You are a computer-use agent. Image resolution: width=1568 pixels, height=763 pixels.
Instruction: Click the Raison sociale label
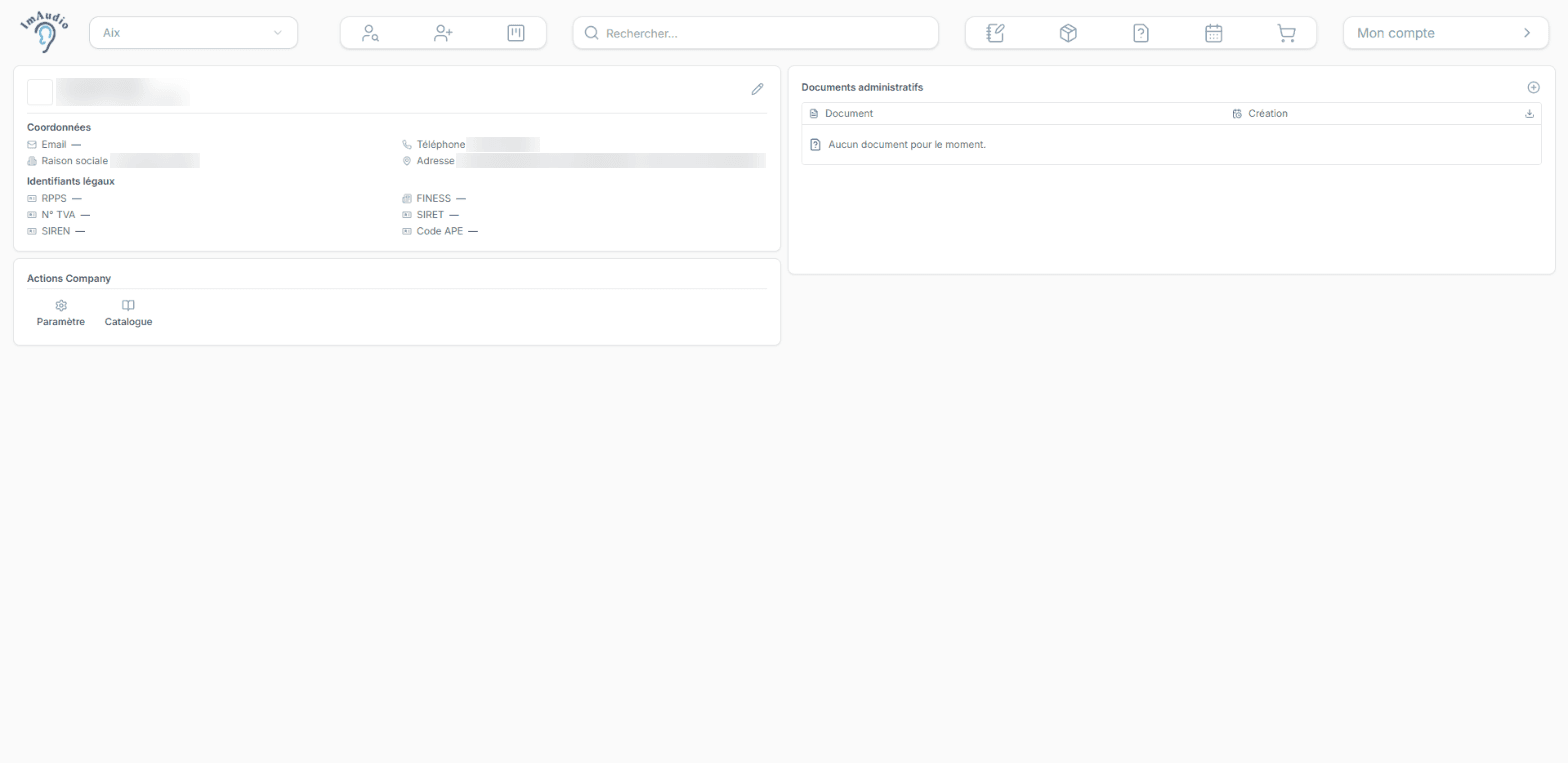pos(75,161)
